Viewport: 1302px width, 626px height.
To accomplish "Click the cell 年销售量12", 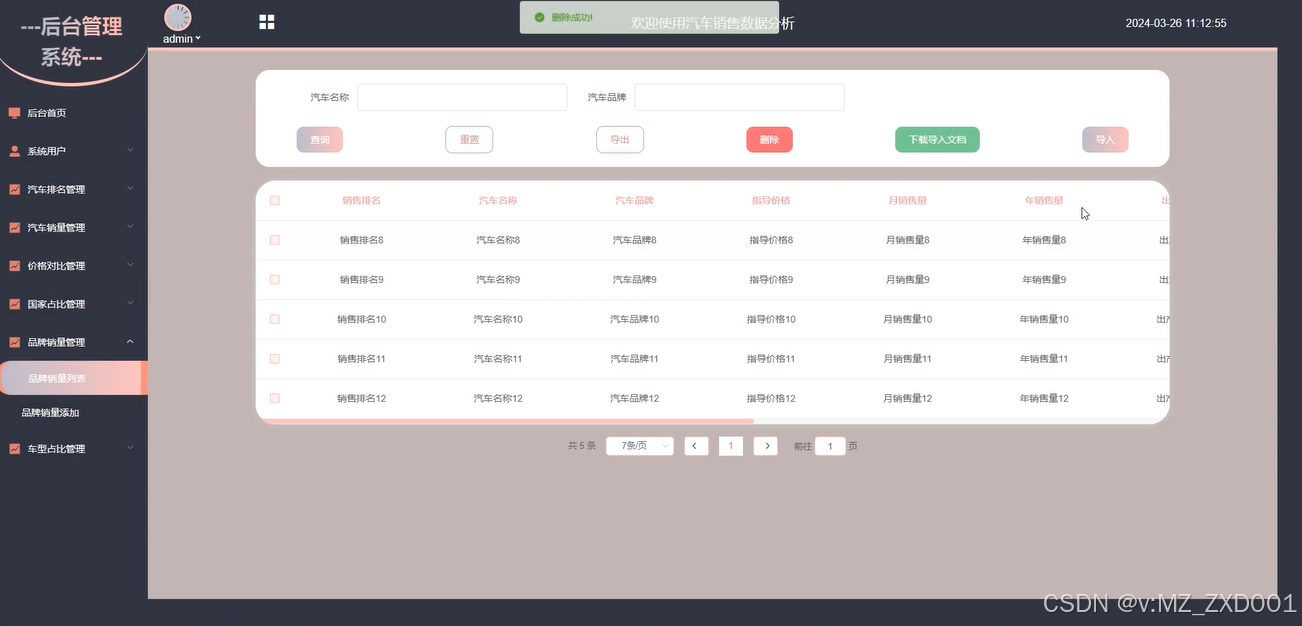I will coord(1044,398).
